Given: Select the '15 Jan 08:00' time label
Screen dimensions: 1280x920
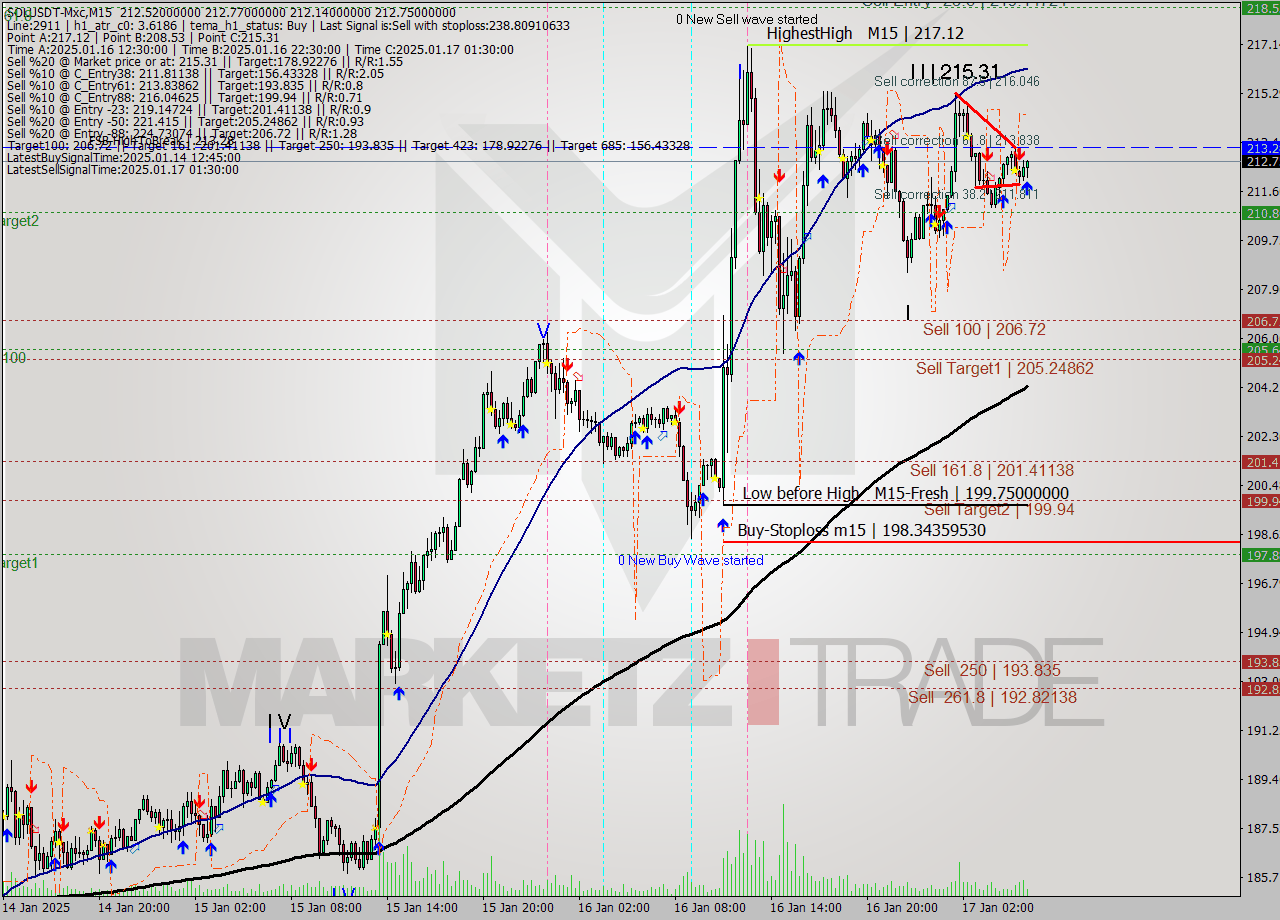Looking at the screenshot, I should pos(325,908).
